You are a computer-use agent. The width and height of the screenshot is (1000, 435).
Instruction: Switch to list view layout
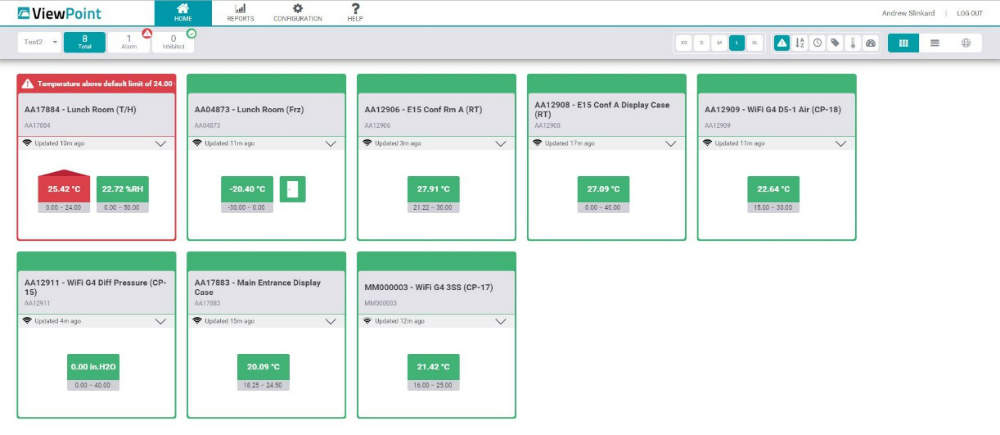(934, 43)
